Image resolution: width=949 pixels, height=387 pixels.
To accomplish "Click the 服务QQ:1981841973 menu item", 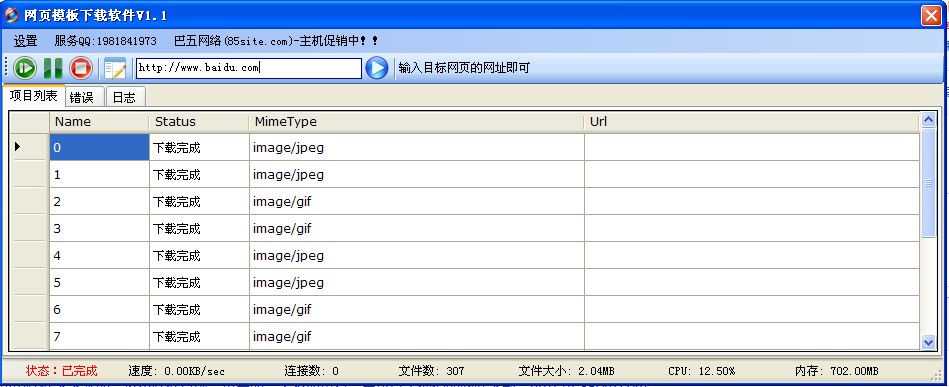I will [105, 41].
